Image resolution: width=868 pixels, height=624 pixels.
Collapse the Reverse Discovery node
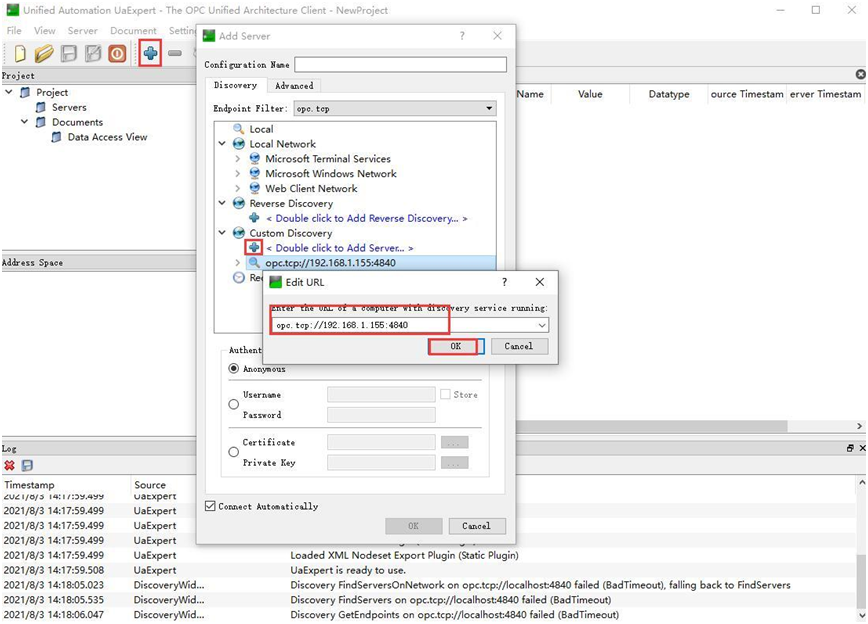click(222, 203)
